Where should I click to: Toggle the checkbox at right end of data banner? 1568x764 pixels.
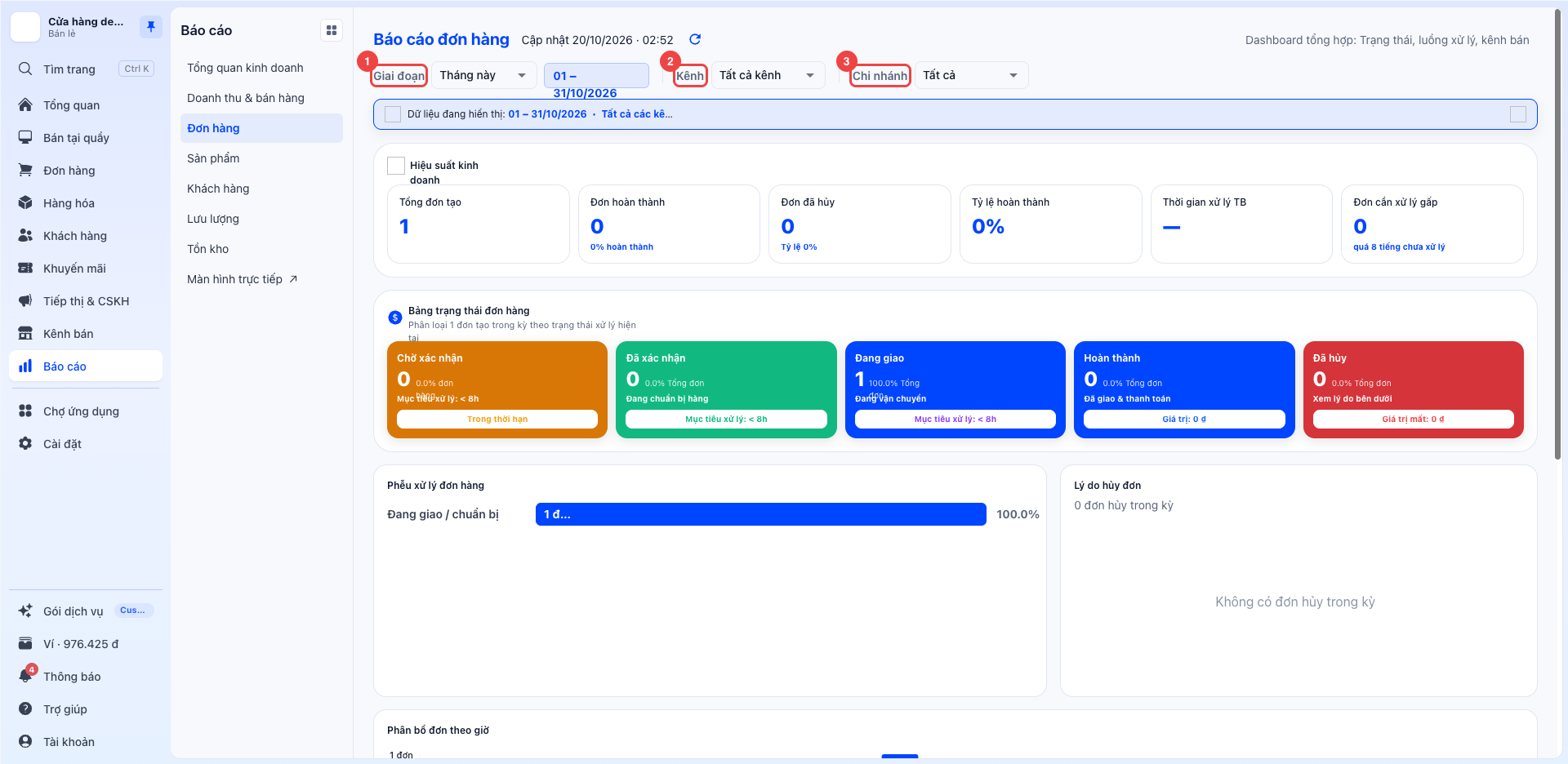click(x=1518, y=114)
